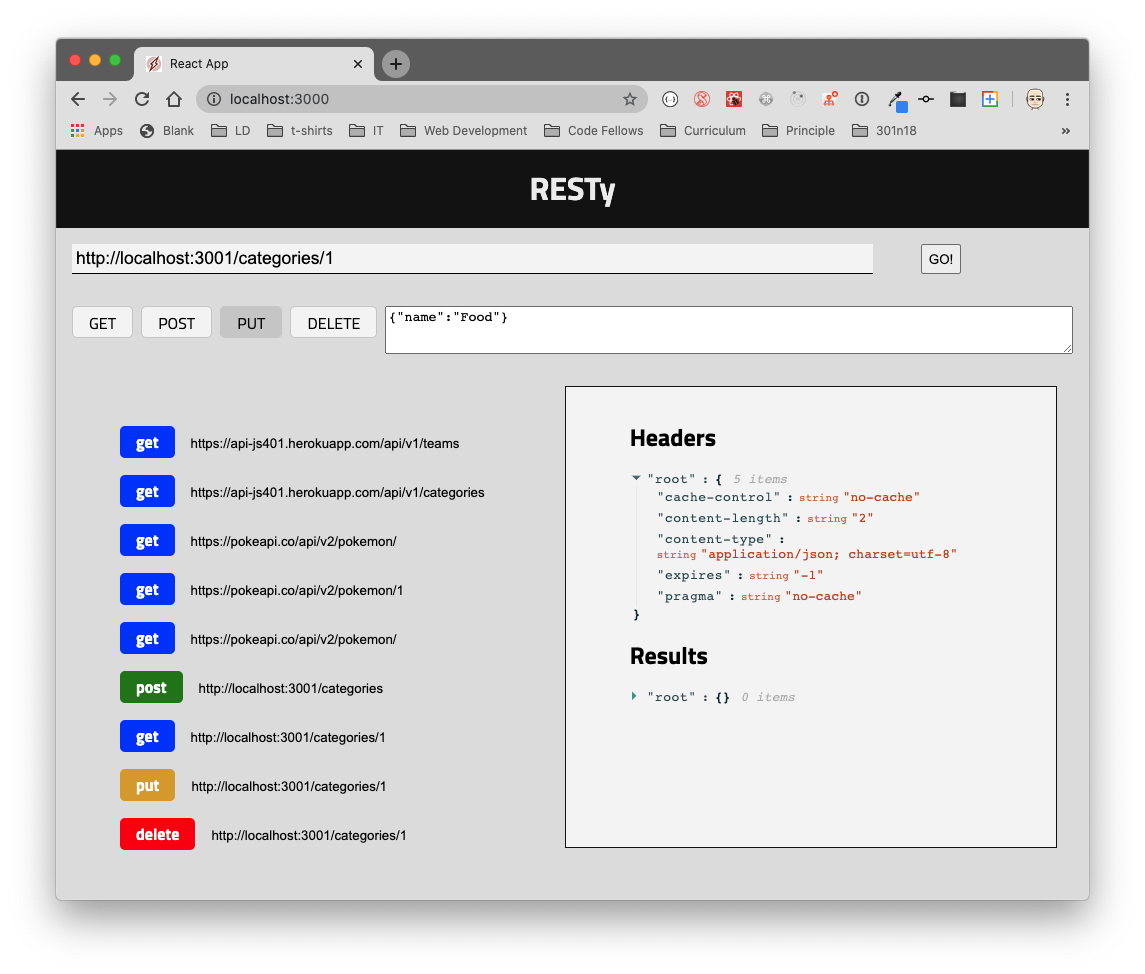Screen dimensions: 1145x974
Task: Click the green post icon for localhost categories
Action: tap(151, 687)
